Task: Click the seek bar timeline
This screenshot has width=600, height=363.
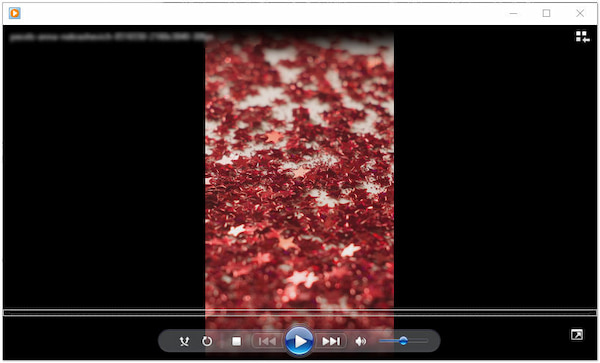Action: coord(300,313)
